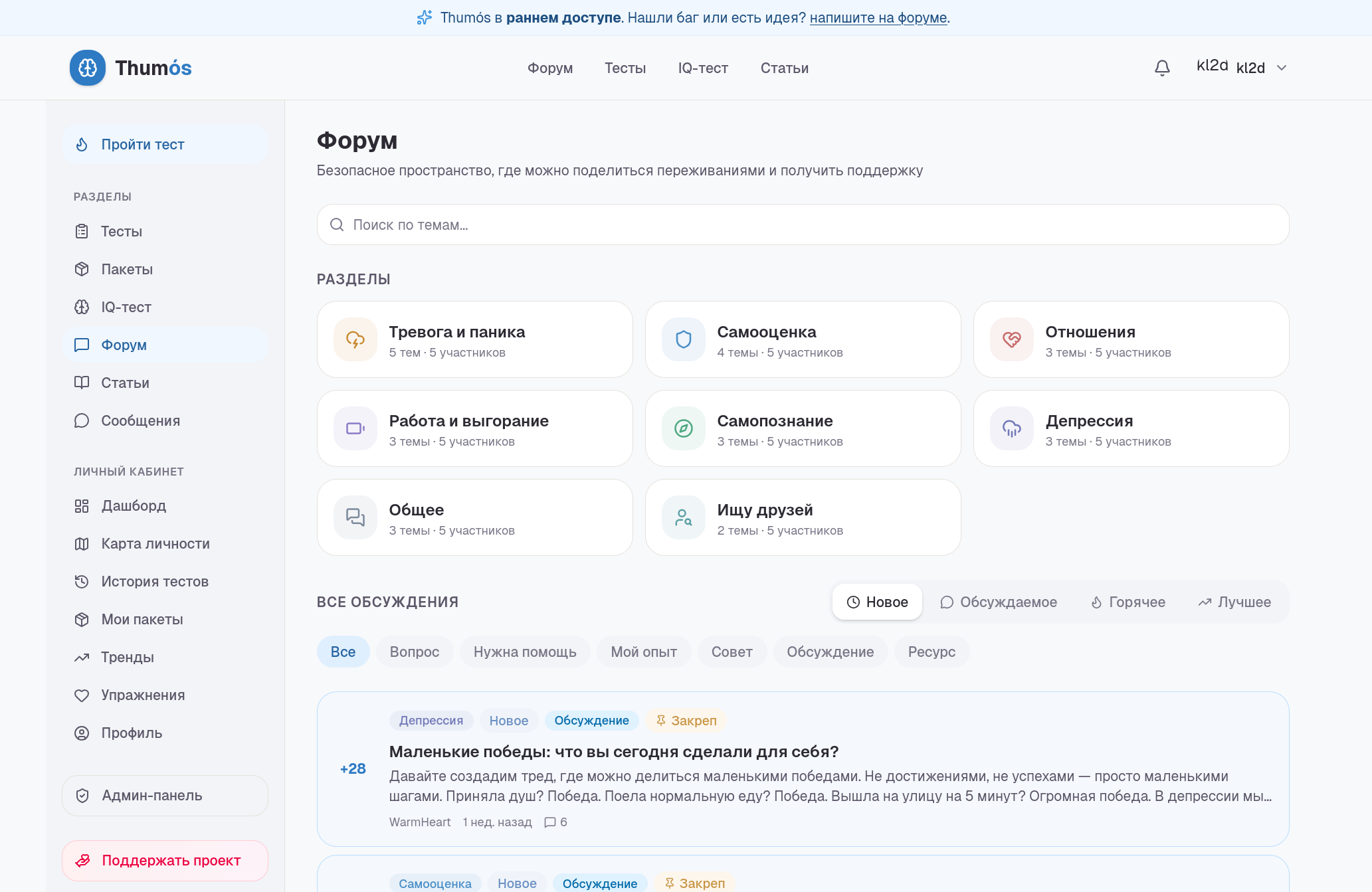Viewport: 1372px width, 892px height.
Task: Open the Админ-панель button
Action: [x=165, y=796]
